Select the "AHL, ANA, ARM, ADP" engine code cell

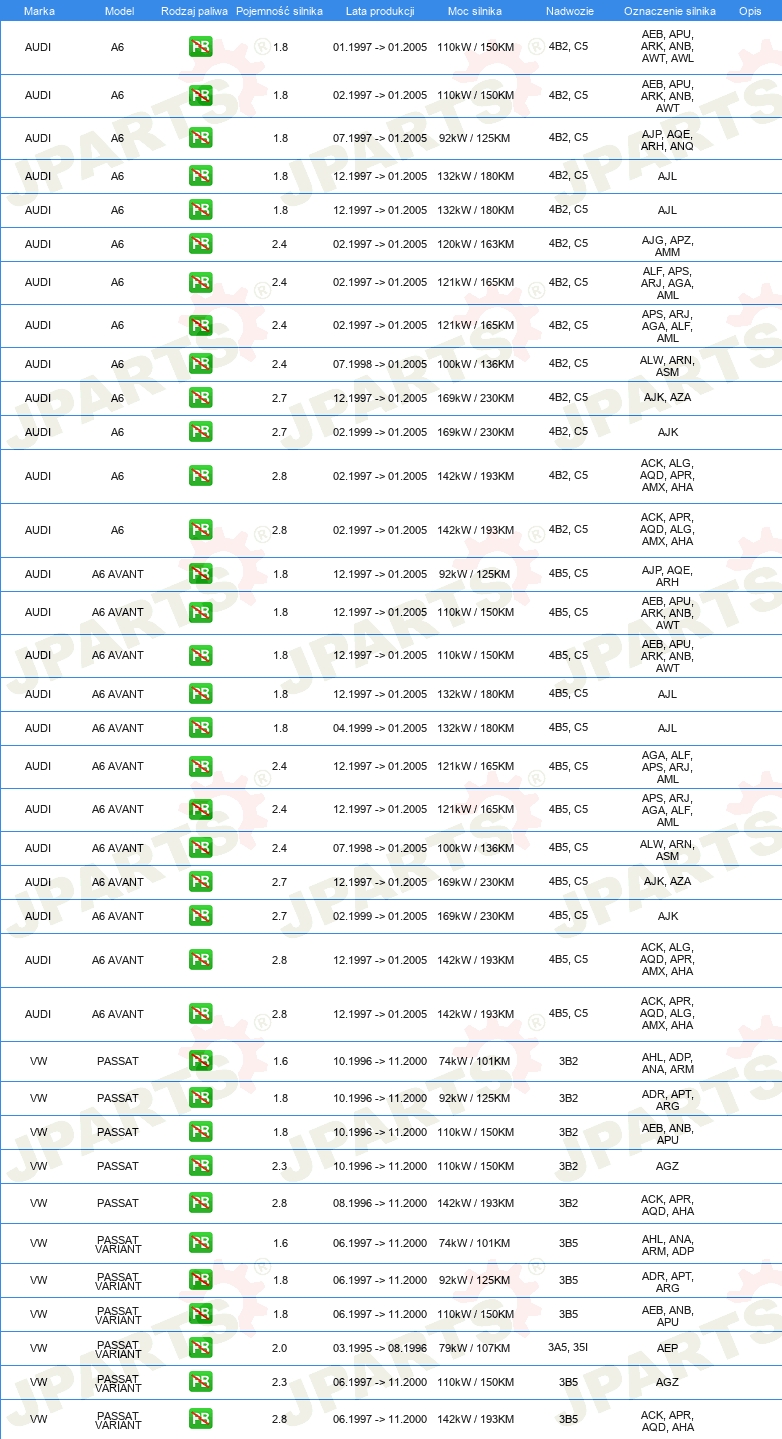tap(667, 1245)
